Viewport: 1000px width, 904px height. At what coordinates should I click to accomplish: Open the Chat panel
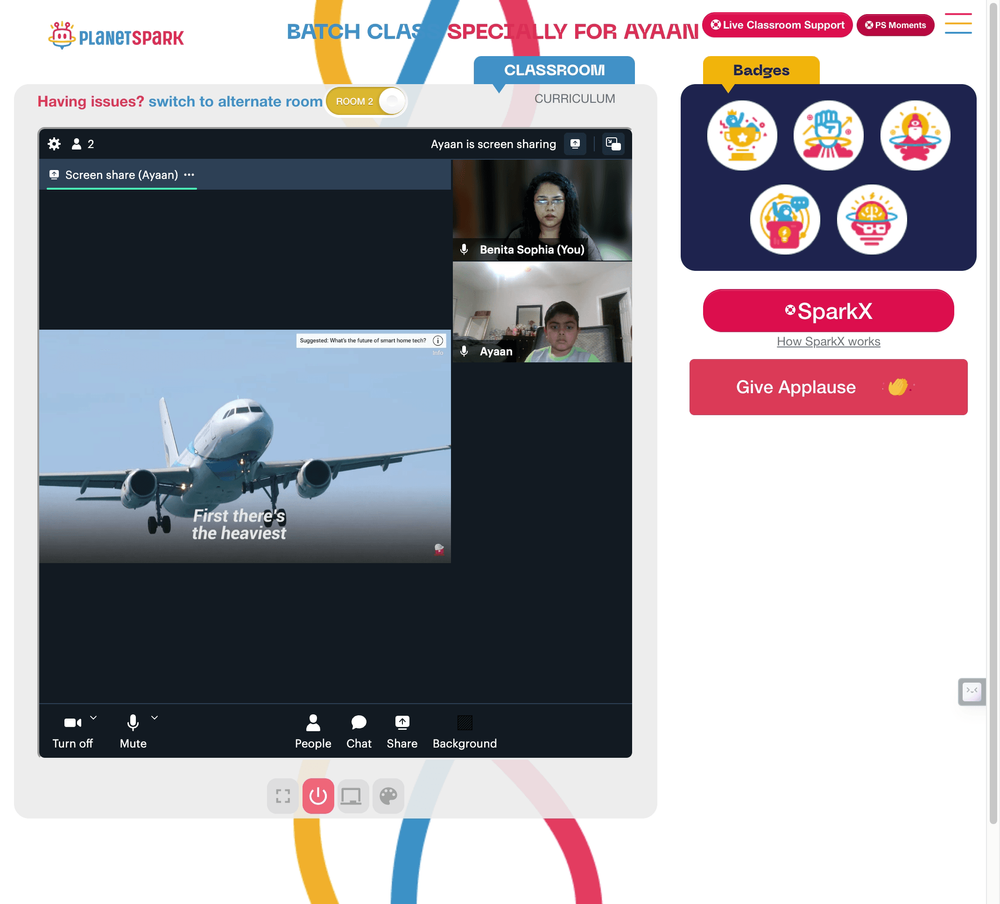click(x=358, y=731)
